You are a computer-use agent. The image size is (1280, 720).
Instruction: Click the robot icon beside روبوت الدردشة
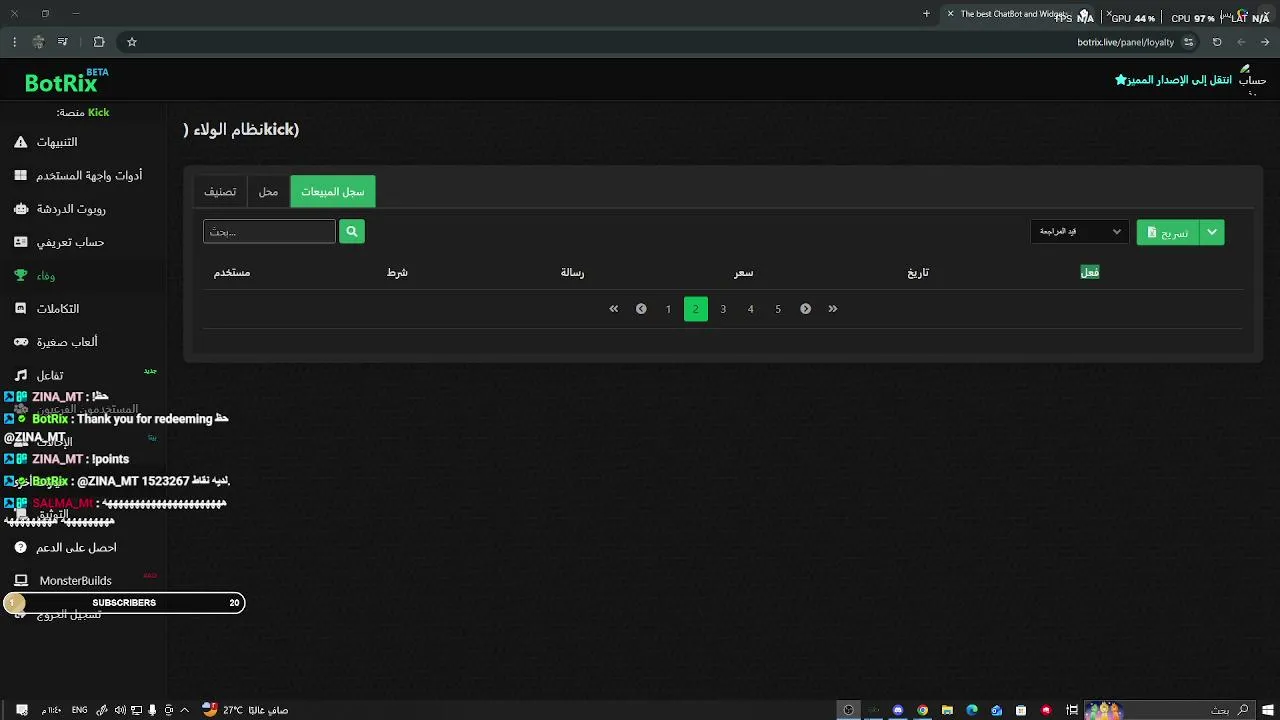click(x=20, y=209)
